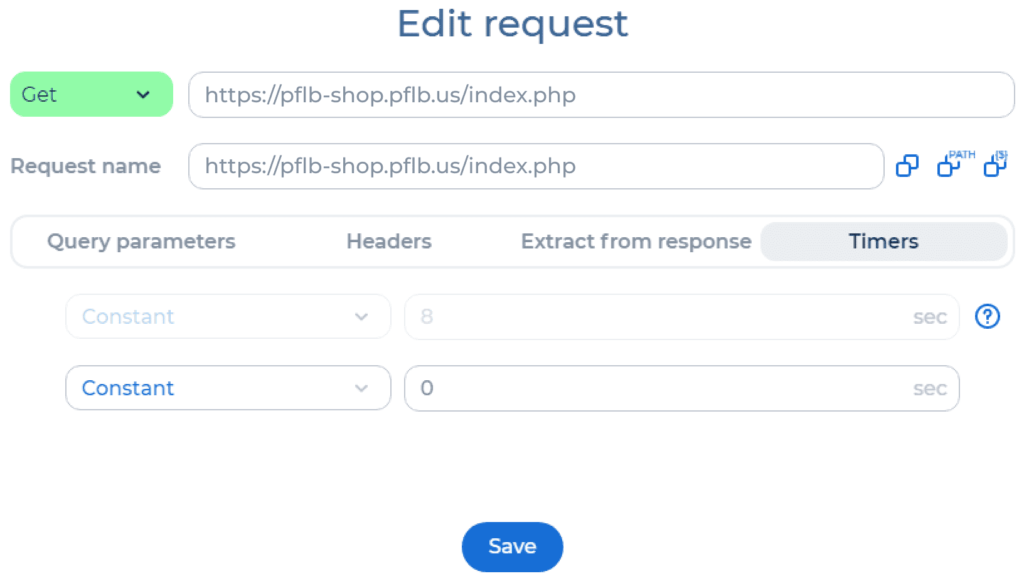Viewport: 1024px width, 581px height.
Task: Click the copy request name icon
Action: point(907,166)
